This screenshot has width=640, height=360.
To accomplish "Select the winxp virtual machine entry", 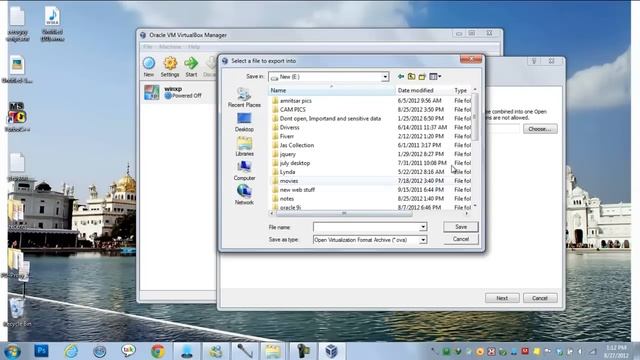I will [x=178, y=92].
